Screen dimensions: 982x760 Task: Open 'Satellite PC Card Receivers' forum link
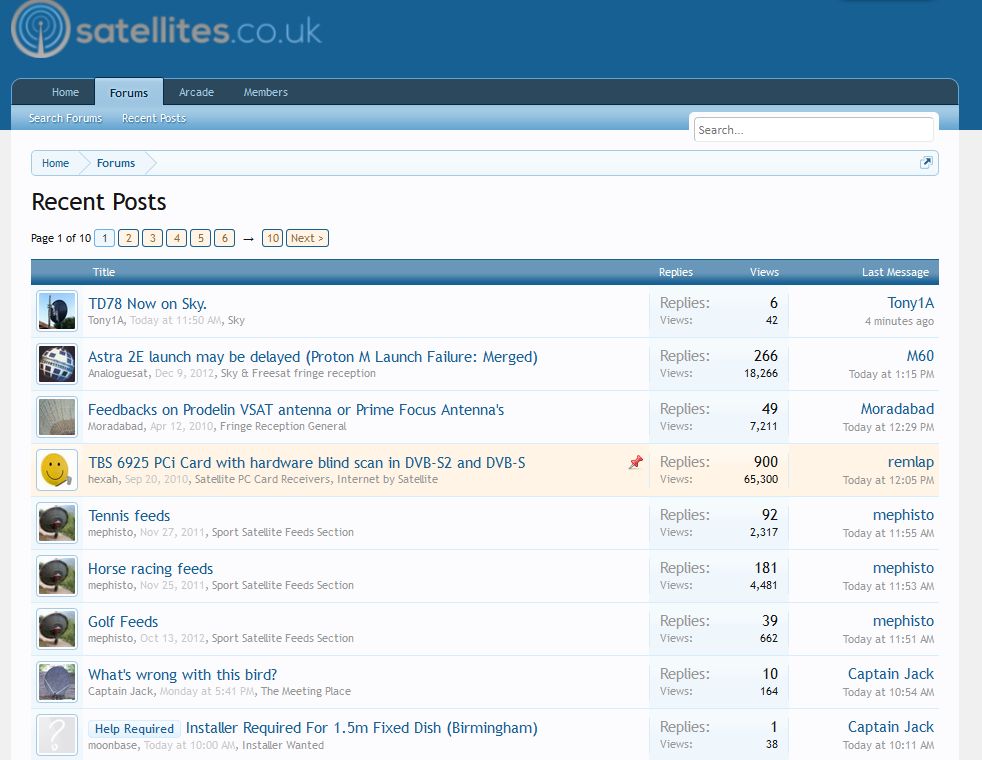point(262,479)
